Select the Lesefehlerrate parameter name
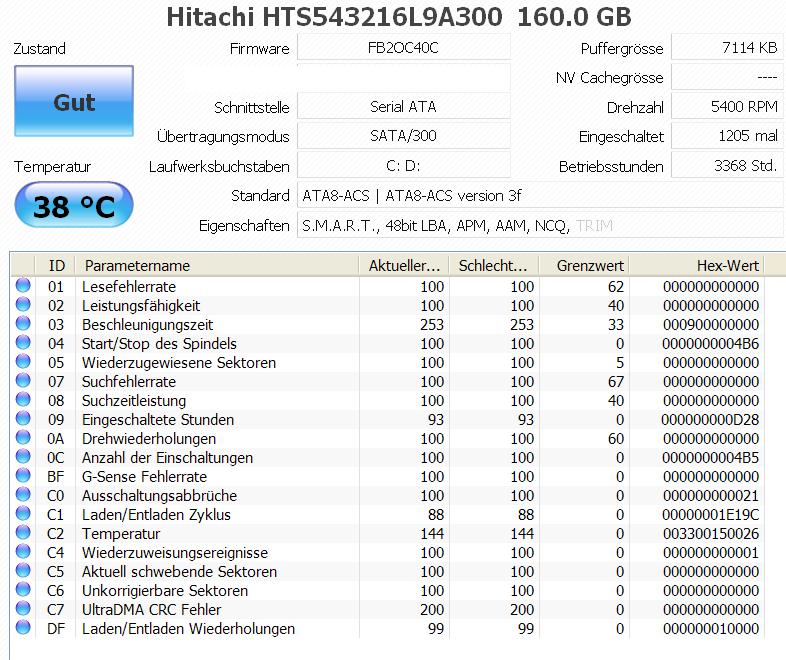The image size is (786, 660). point(129,287)
